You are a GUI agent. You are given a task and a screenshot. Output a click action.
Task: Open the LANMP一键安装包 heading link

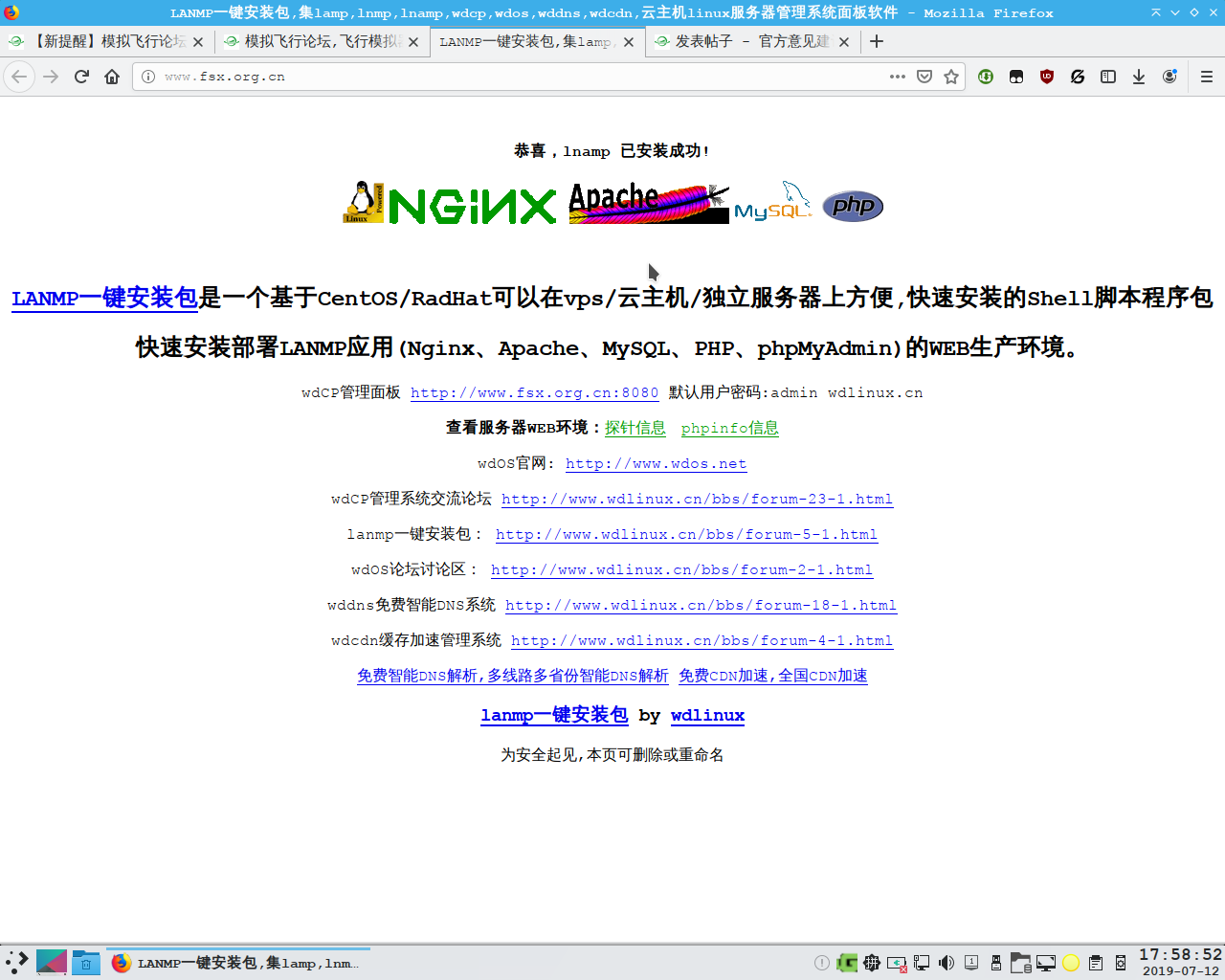[x=104, y=298]
